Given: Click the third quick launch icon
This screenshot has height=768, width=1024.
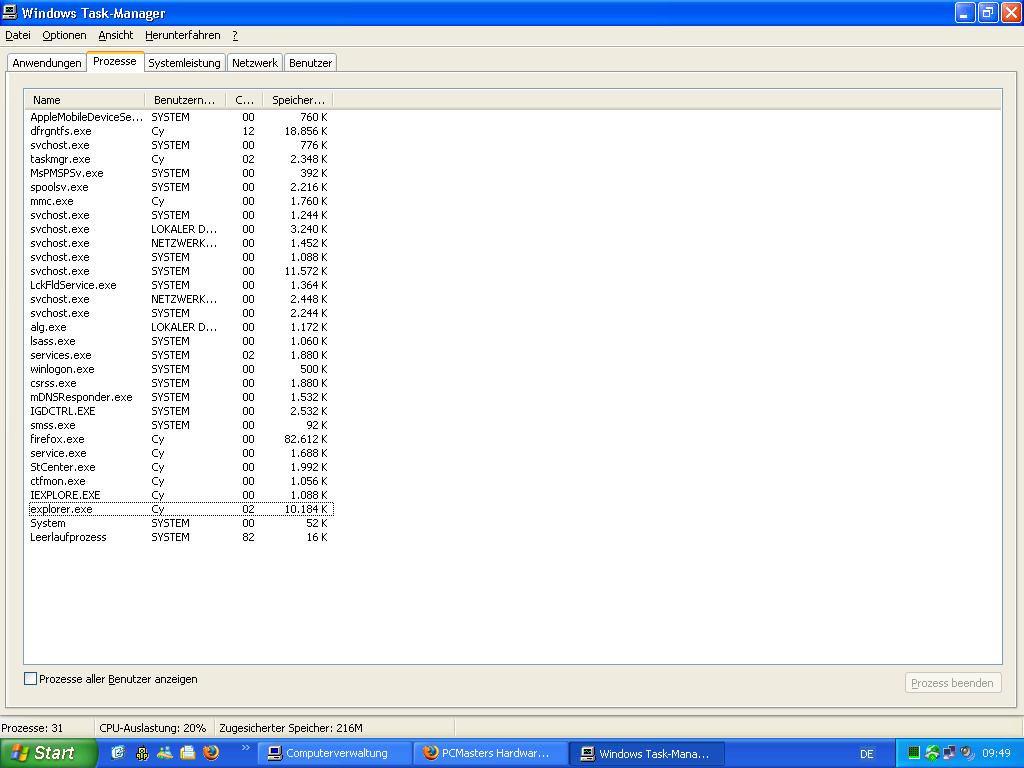Looking at the screenshot, I should [x=165, y=752].
